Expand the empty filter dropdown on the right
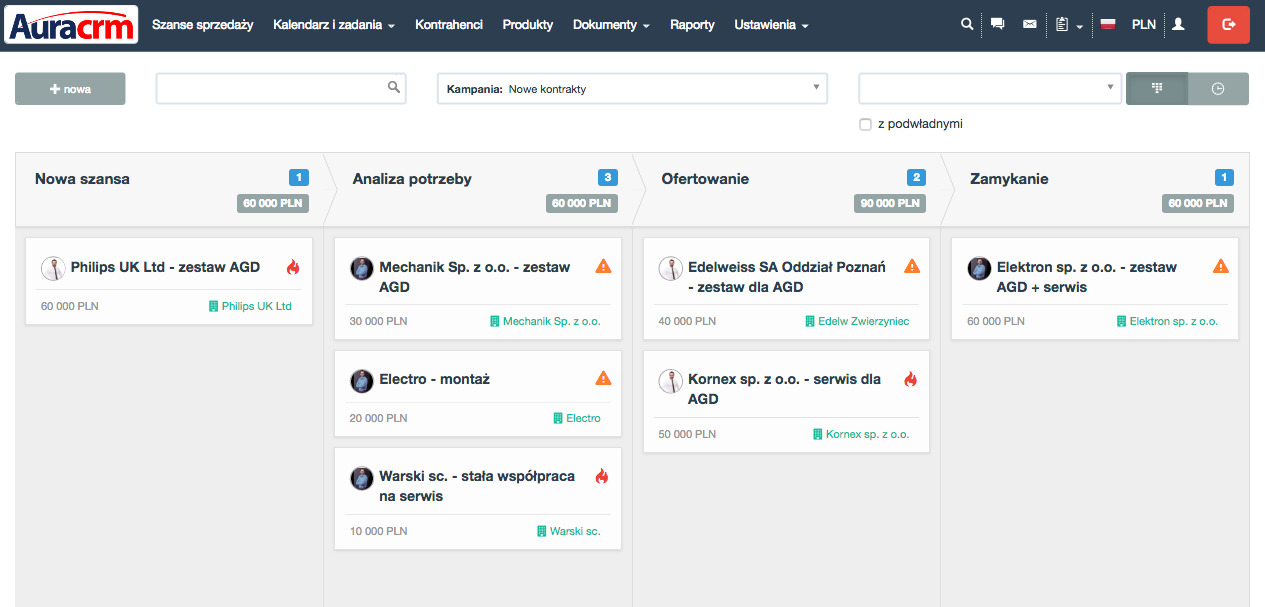Image resolution: width=1265 pixels, height=607 pixels. click(x=988, y=88)
